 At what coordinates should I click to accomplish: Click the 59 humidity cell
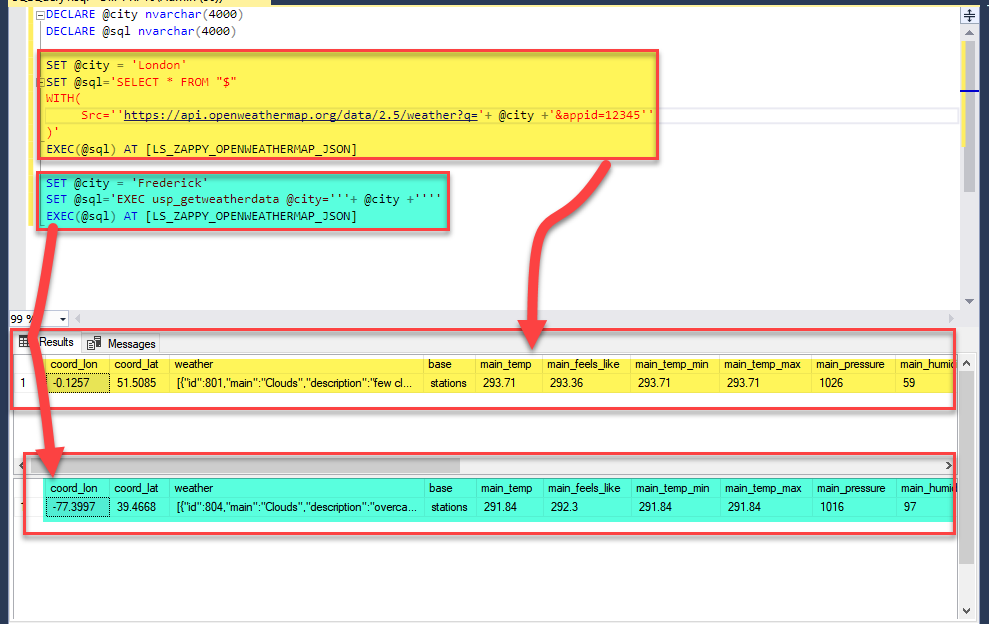click(924, 383)
